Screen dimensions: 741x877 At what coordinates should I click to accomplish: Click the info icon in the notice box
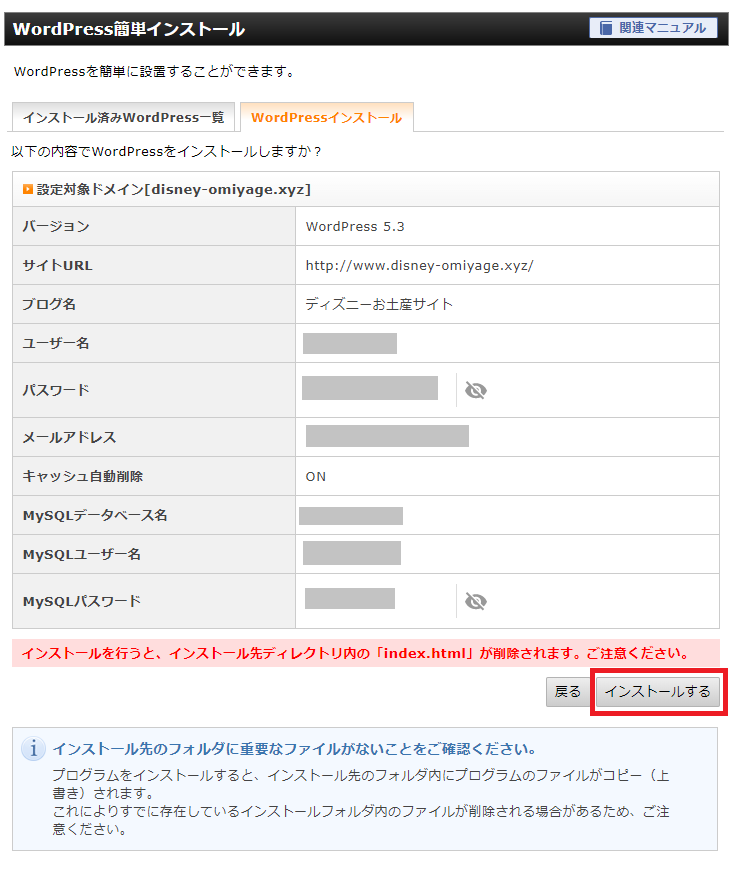click(34, 748)
